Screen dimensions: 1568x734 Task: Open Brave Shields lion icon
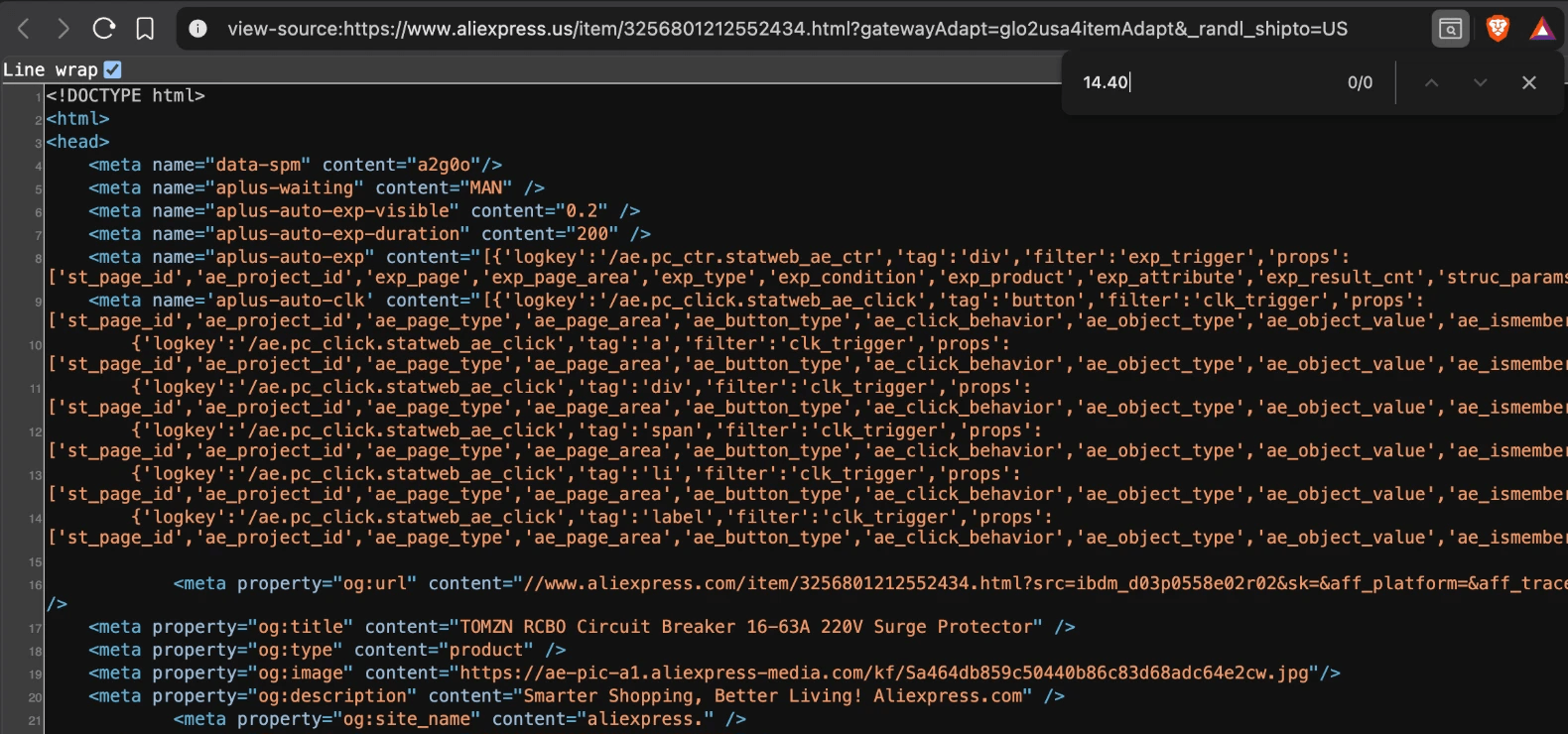[x=1498, y=29]
